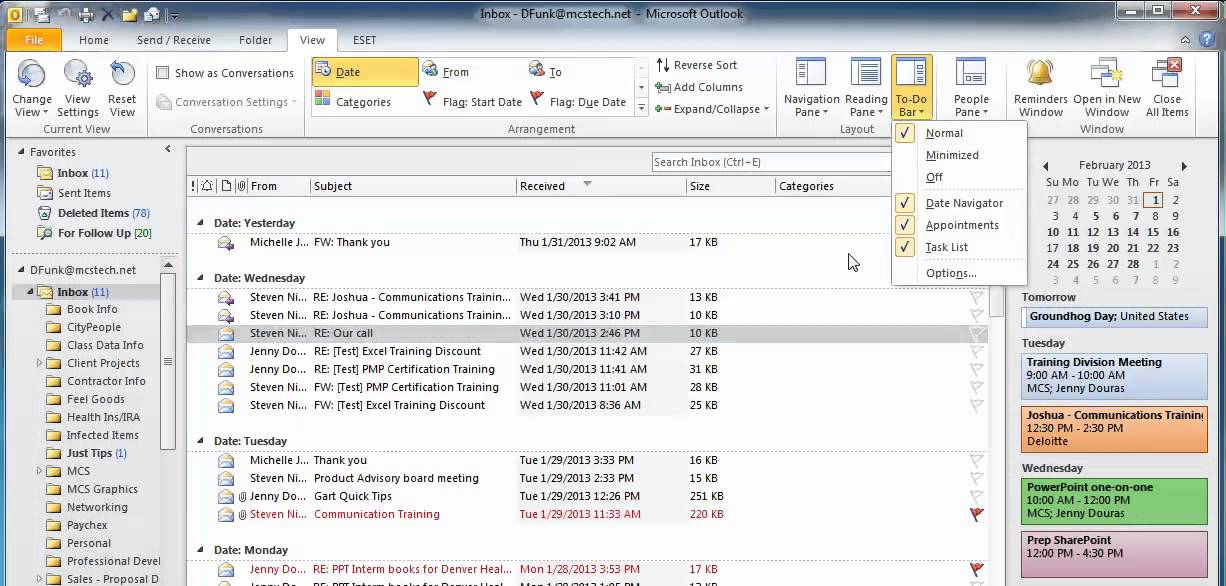Select February 14 in the date navigator
The width and height of the screenshot is (1226, 586).
pos(1134,232)
